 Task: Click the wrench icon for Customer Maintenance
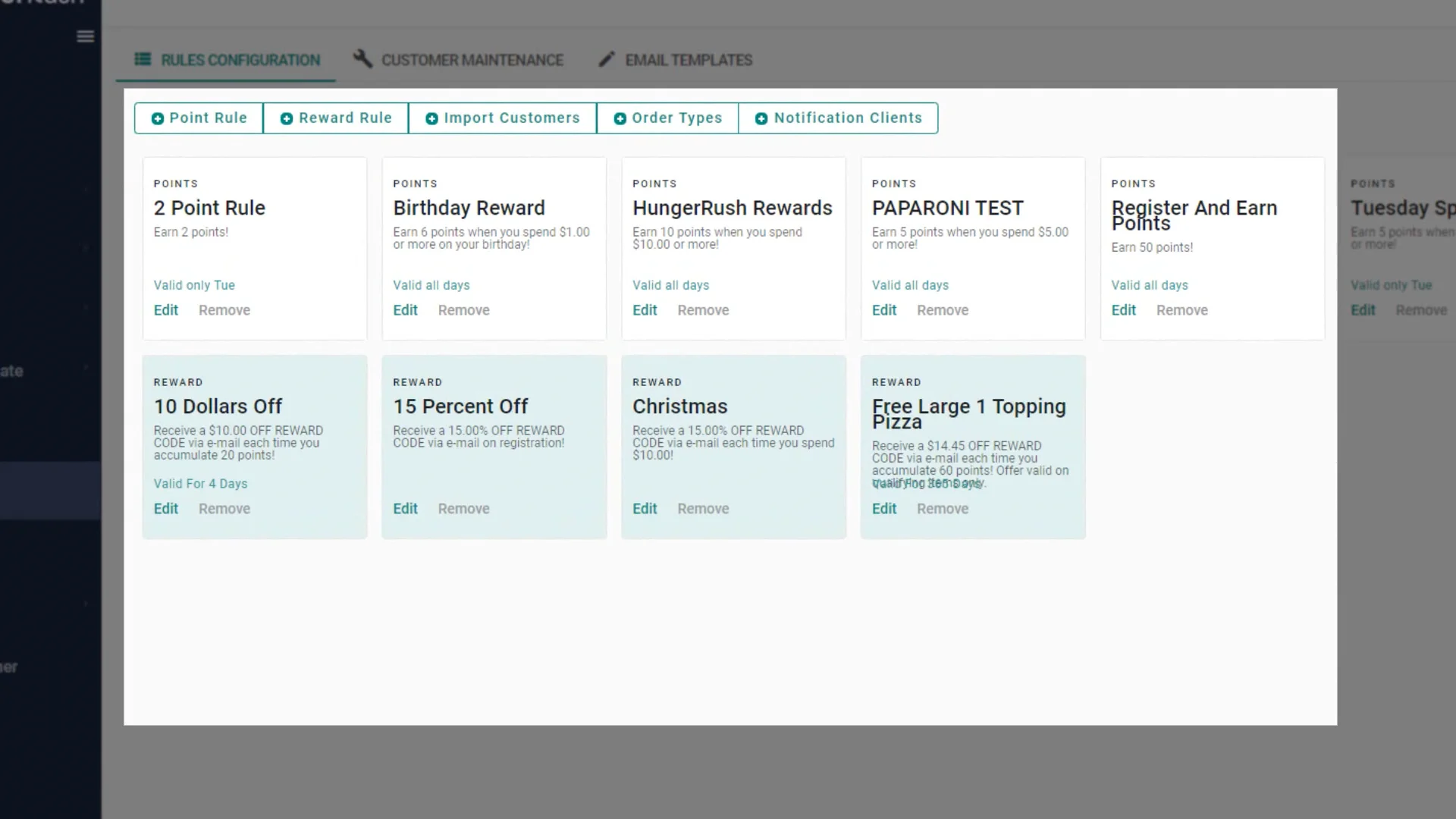362,59
